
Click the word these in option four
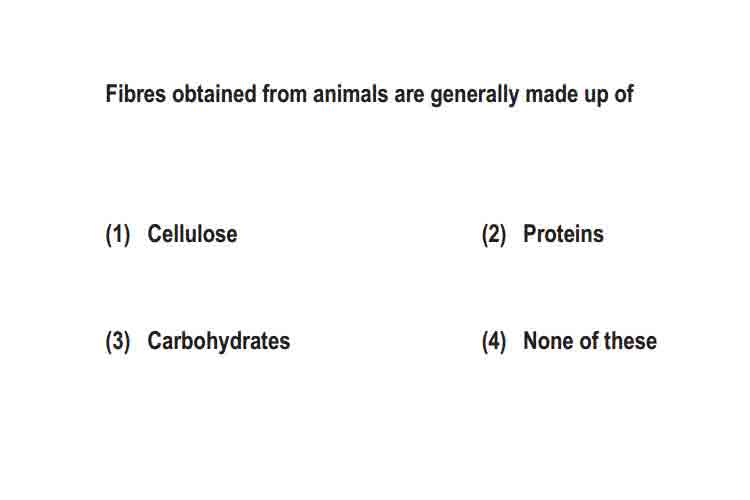click(630, 341)
